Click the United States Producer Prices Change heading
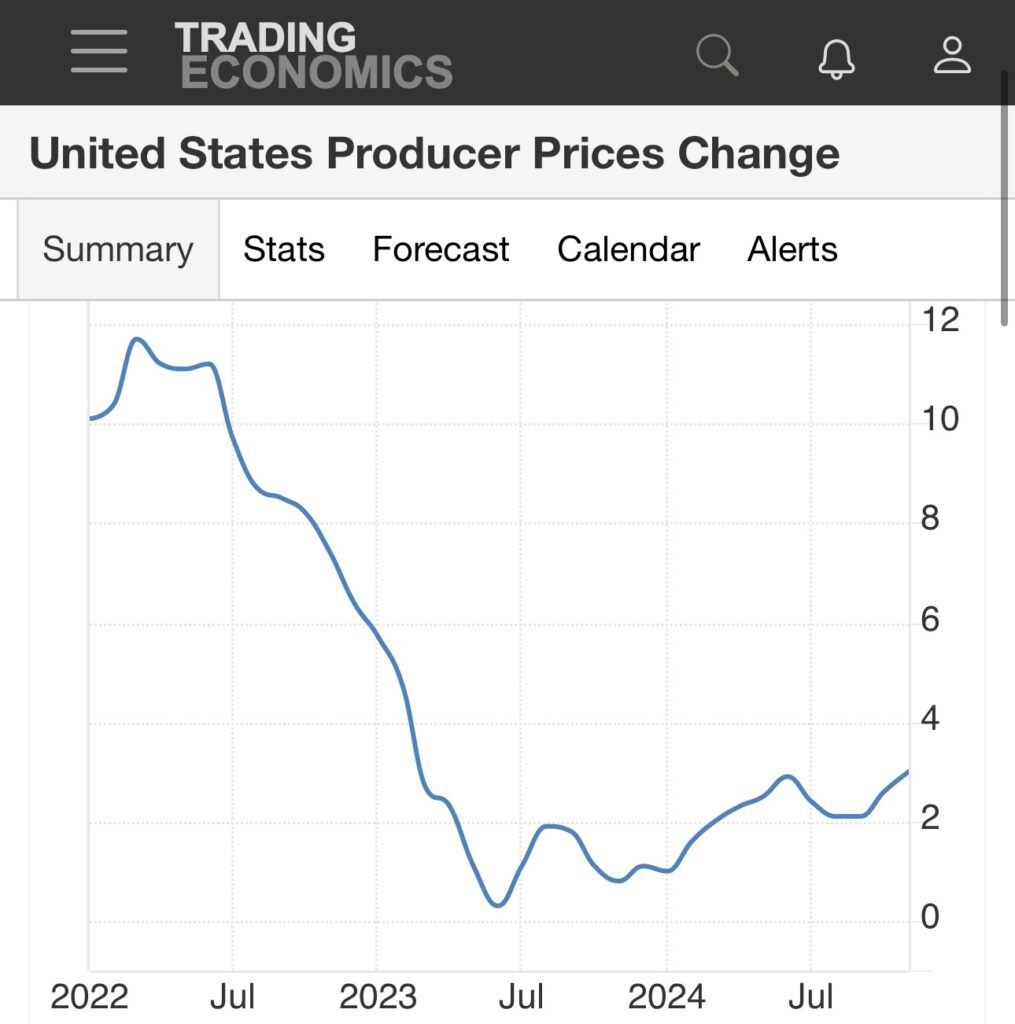The height and width of the screenshot is (1024, 1015). coord(434,154)
